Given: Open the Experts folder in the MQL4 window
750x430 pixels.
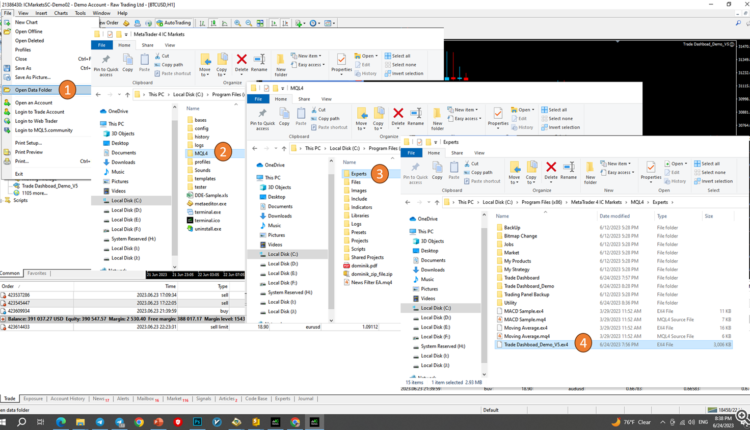Looking at the screenshot, I should [x=358, y=173].
